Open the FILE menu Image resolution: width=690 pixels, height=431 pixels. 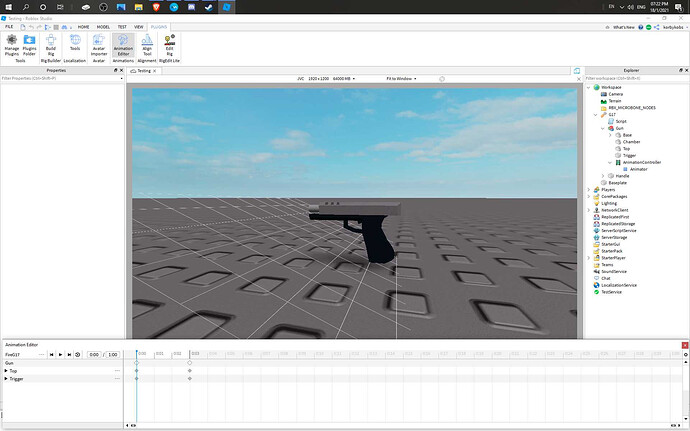[x=9, y=27]
